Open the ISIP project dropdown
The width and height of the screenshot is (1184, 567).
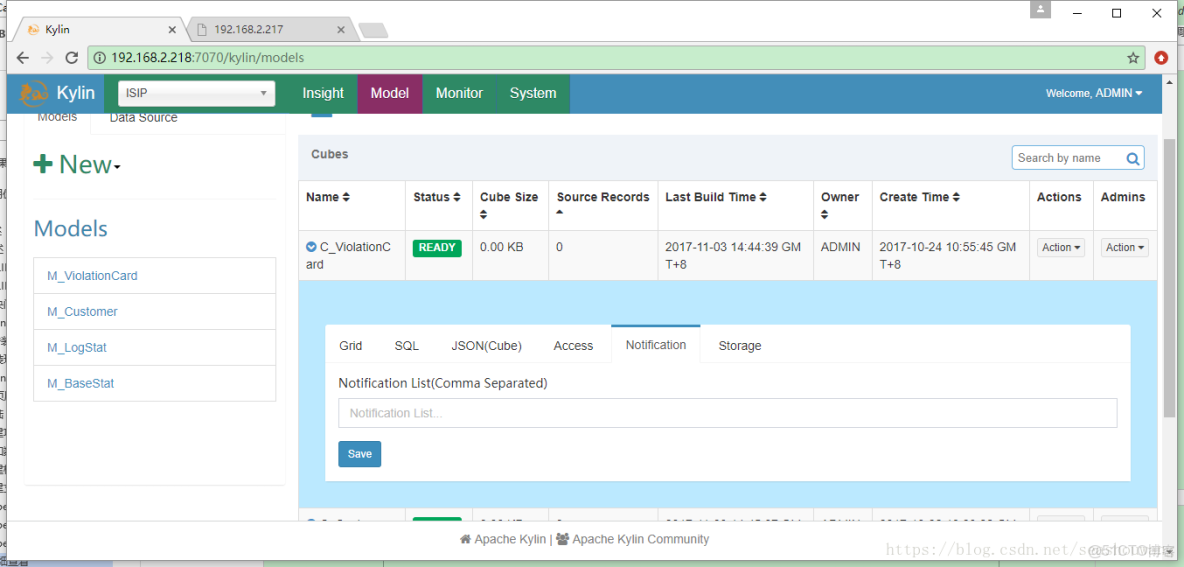point(196,94)
